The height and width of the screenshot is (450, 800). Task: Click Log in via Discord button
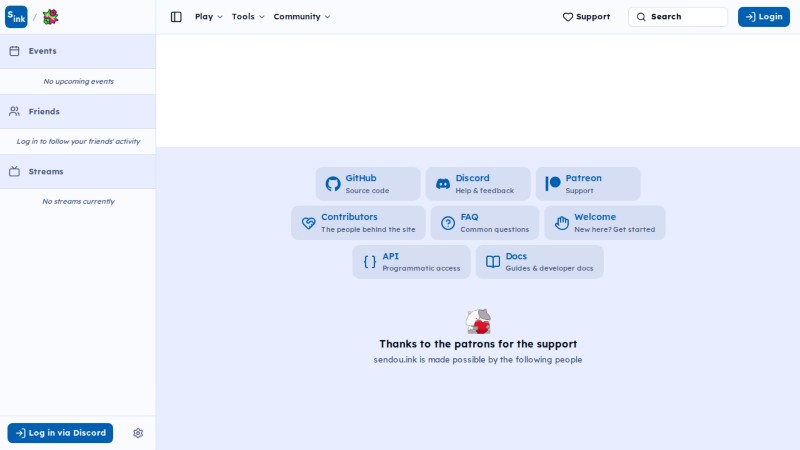click(60, 433)
